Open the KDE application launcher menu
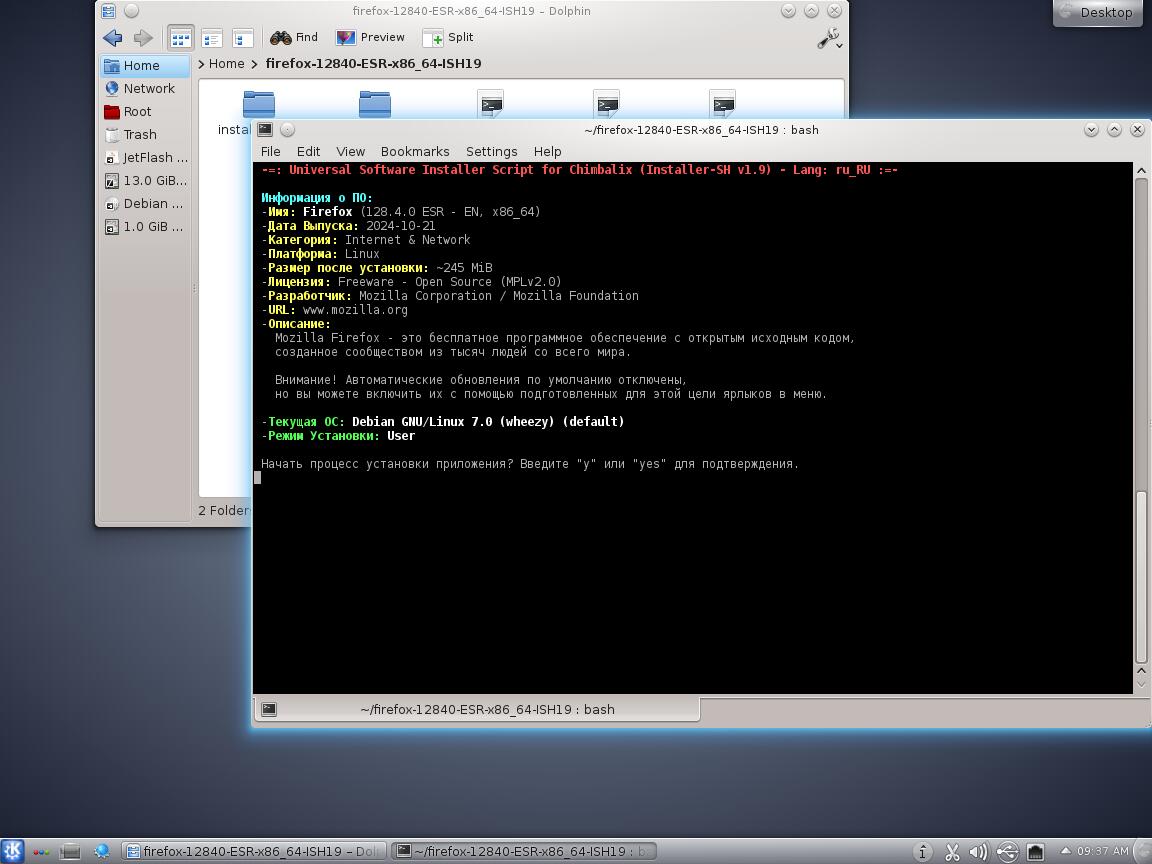The height and width of the screenshot is (864, 1152). pos(12,852)
